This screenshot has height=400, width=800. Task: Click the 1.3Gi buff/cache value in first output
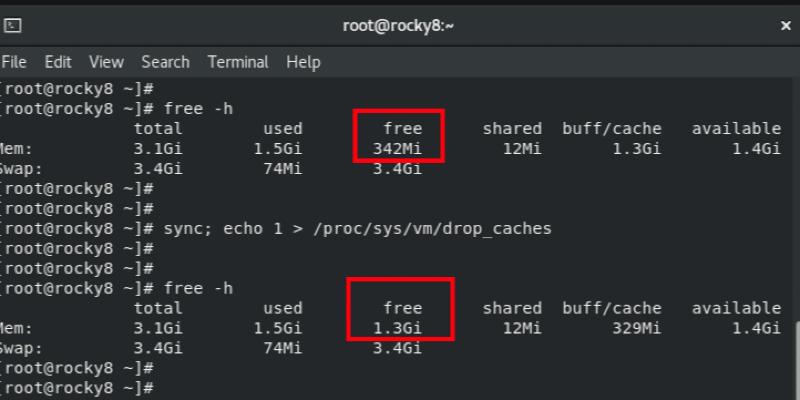(637, 149)
